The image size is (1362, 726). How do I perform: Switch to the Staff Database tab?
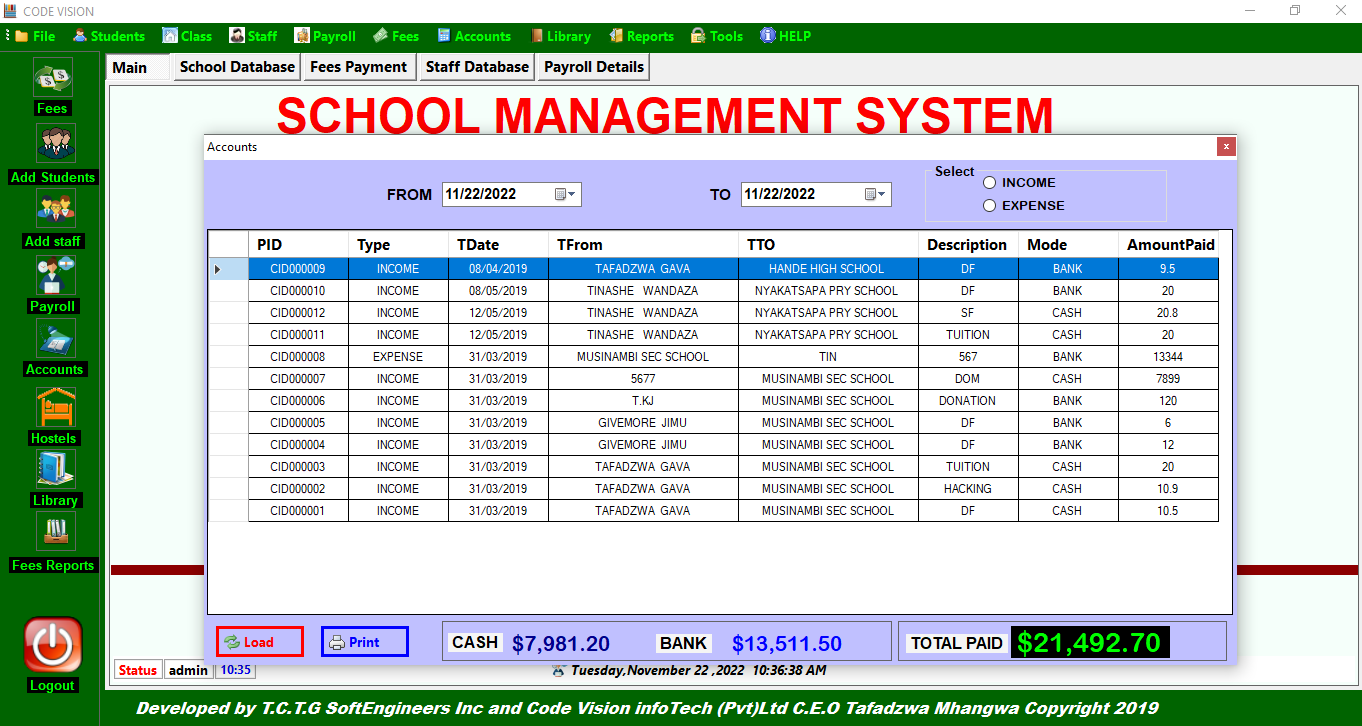[x=477, y=67]
